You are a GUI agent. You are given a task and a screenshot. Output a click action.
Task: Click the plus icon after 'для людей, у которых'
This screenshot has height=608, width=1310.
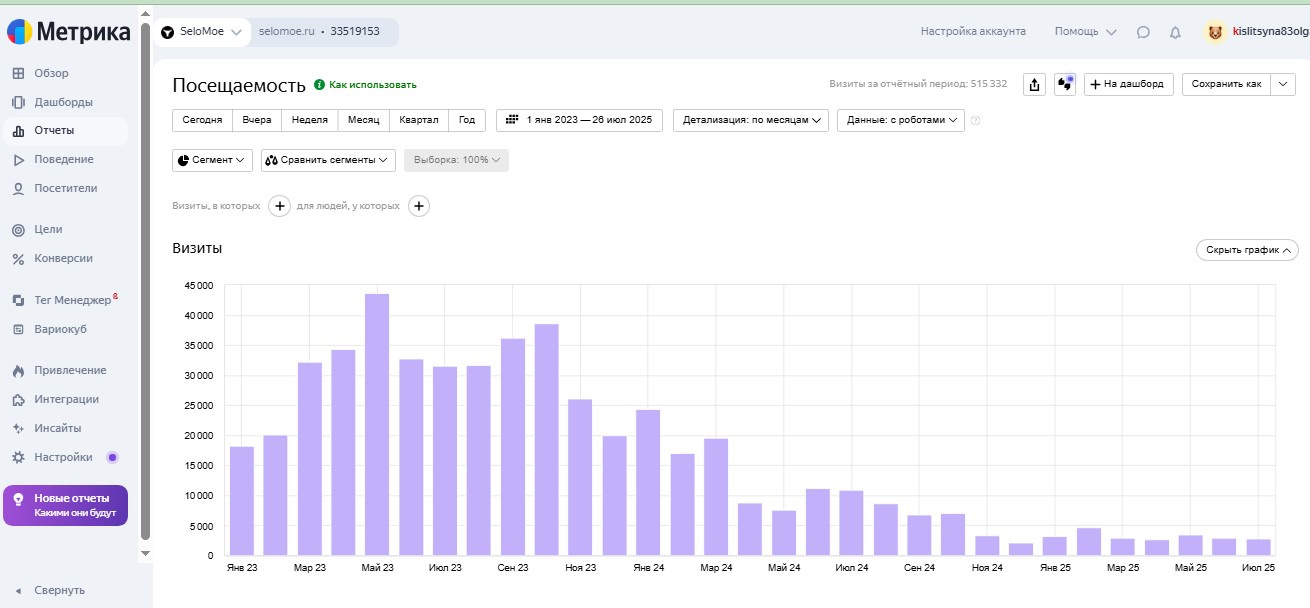[419, 206]
